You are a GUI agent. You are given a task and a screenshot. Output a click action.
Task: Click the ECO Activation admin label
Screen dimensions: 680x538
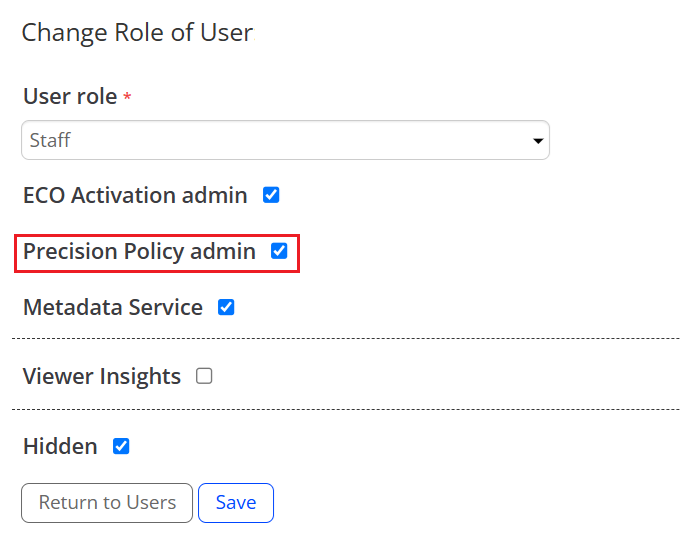pos(135,195)
